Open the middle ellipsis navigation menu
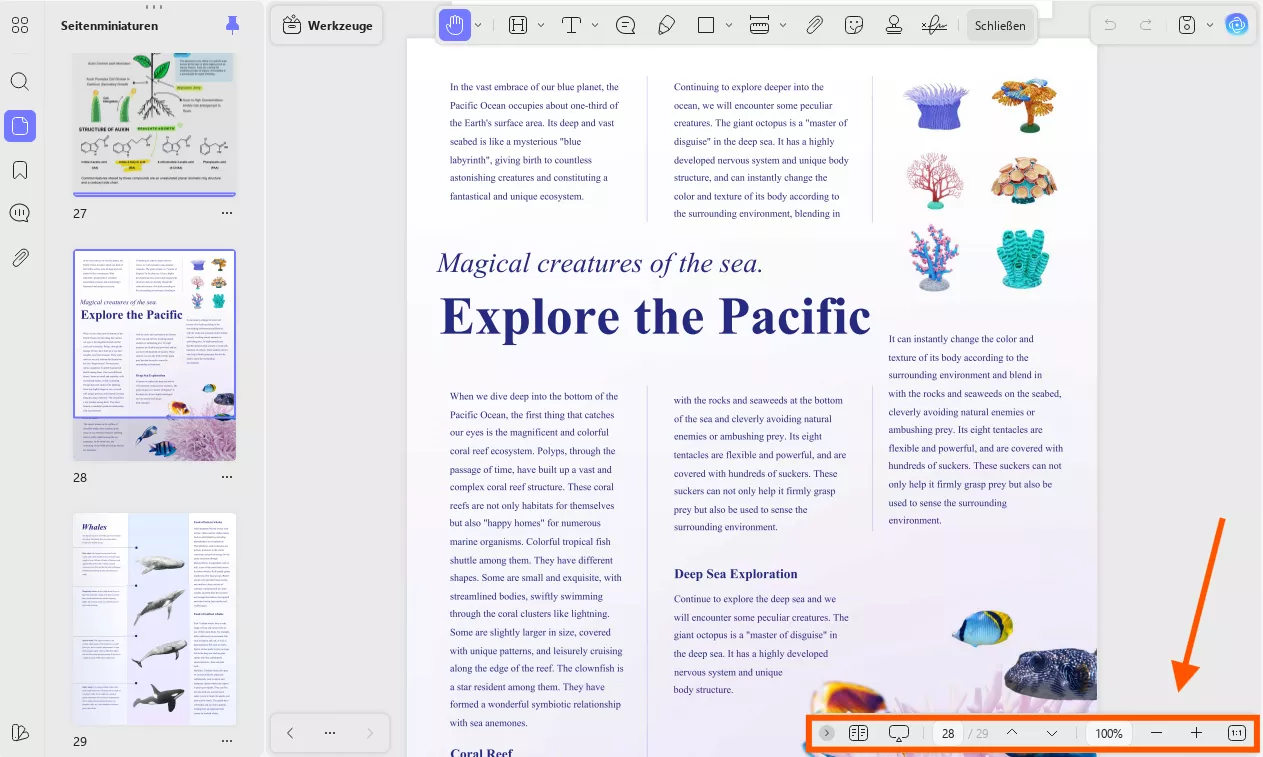Image resolution: width=1263 pixels, height=757 pixels. point(329,733)
